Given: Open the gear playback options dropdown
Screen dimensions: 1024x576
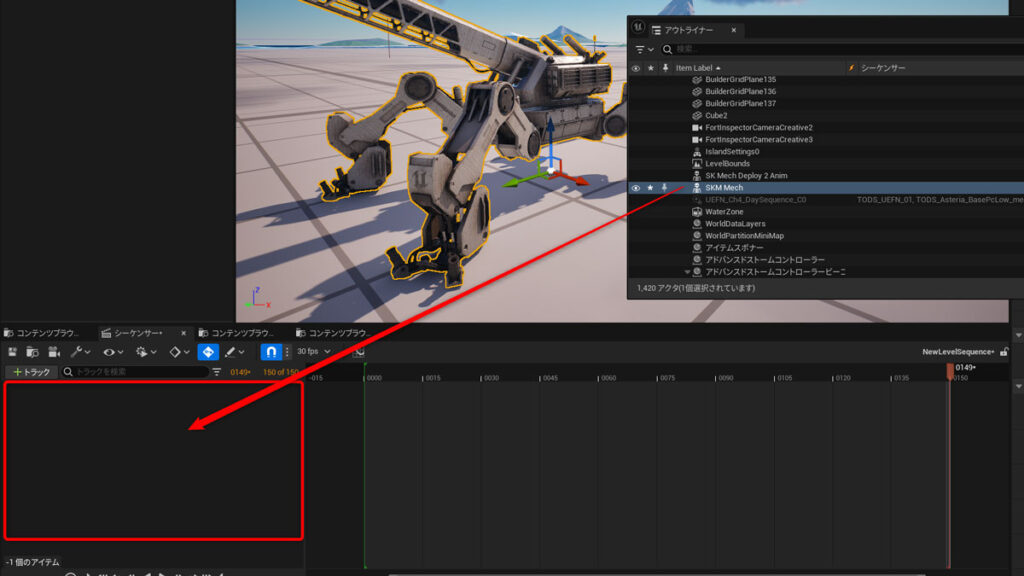Looking at the screenshot, I should [x=146, y=352].
